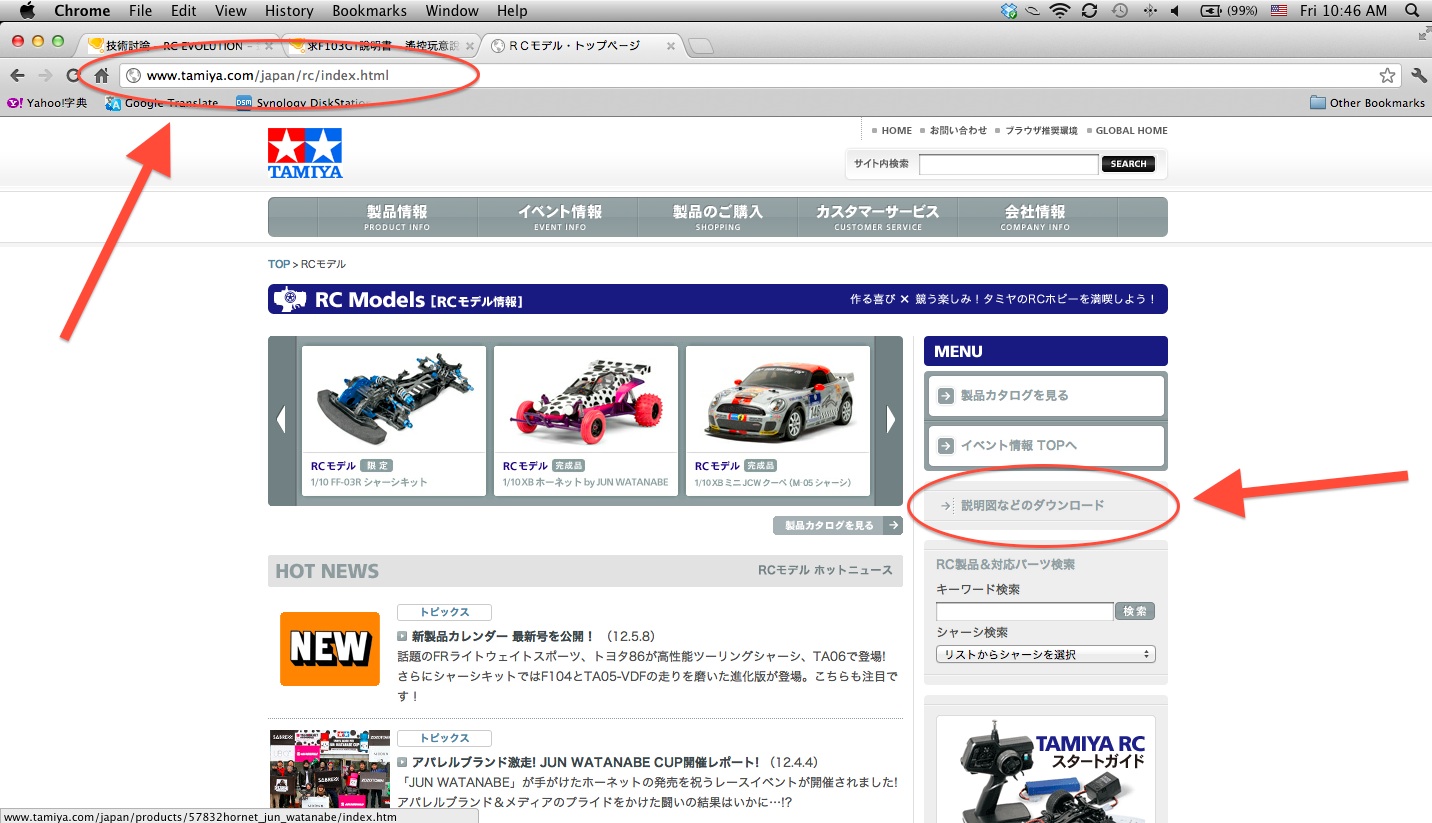Click the 製品カタログを見る button below carousel
The height and width of the screenshot is (823, 1432).
(x=837, y=525)
